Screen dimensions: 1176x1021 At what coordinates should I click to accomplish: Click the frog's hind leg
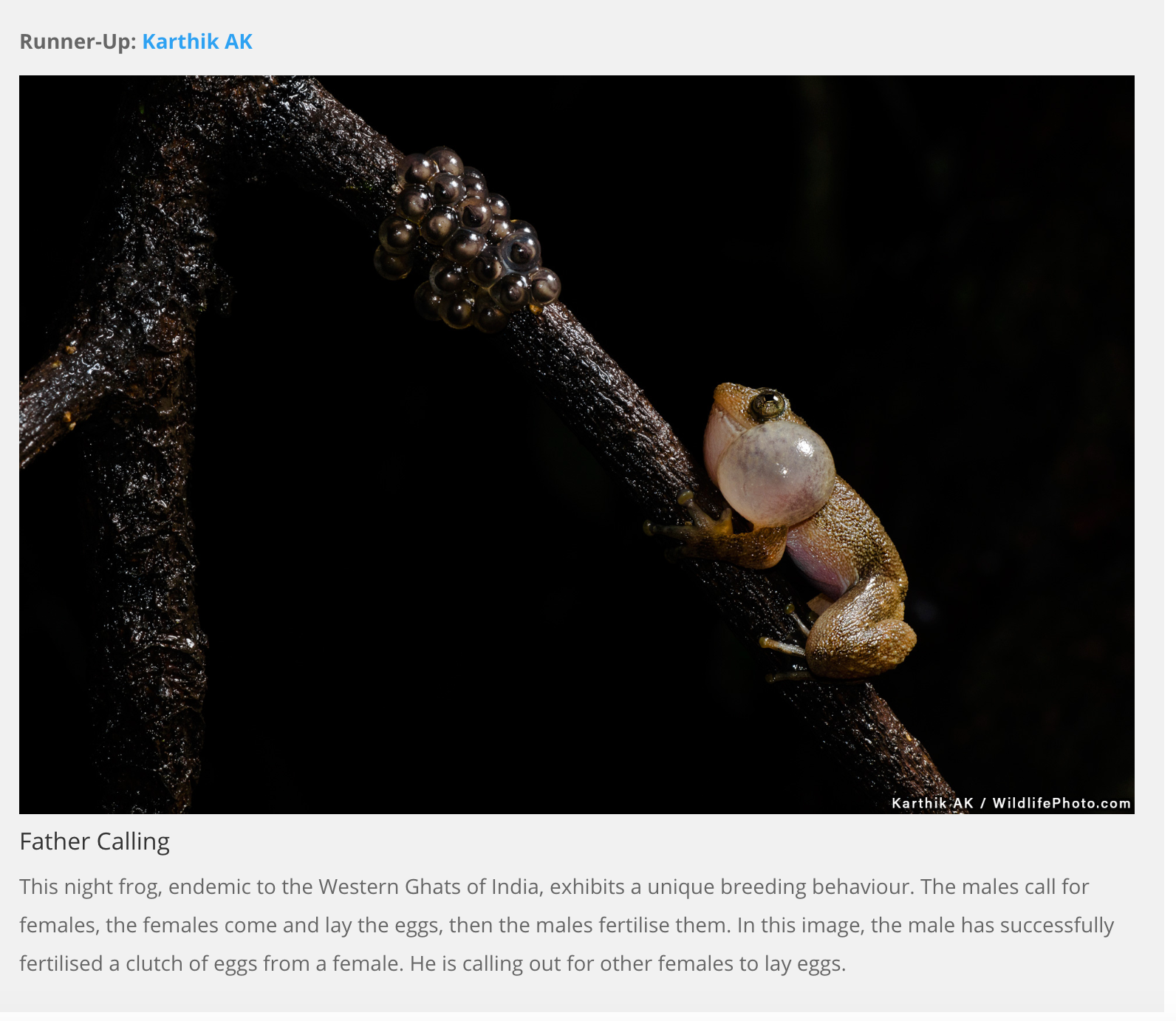tap(861, 632)
